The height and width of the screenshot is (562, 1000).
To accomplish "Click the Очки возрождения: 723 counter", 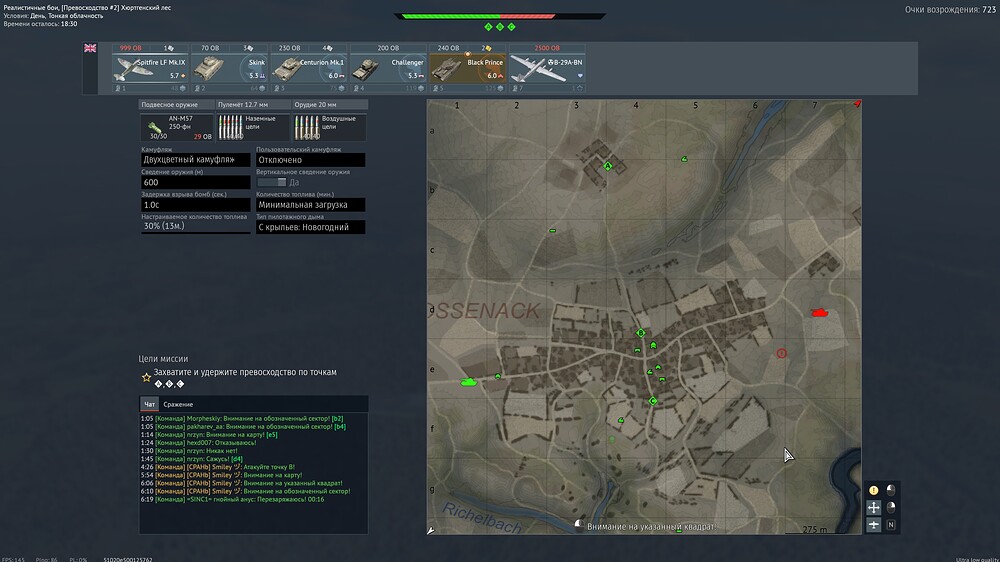I will coord(950,10).
